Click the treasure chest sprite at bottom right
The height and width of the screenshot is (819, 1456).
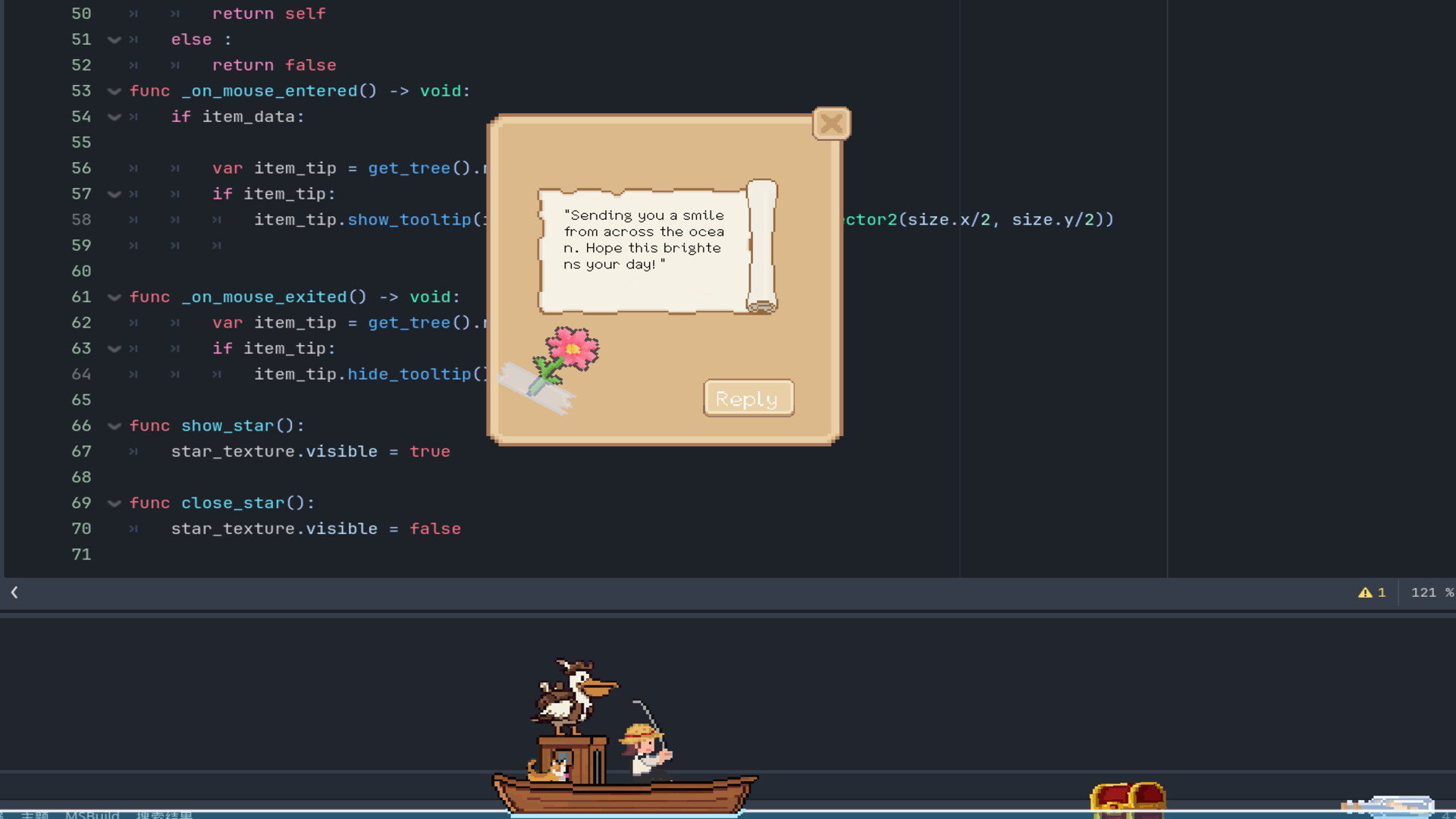pyautogui.click(x=1128, y=796)
